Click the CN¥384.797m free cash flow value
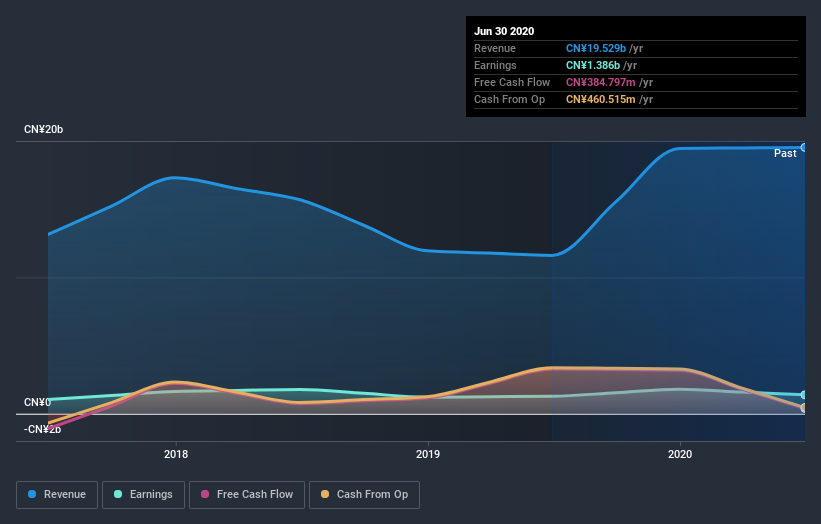The width and height of the screenshot is (821, 524). [601, 83]
